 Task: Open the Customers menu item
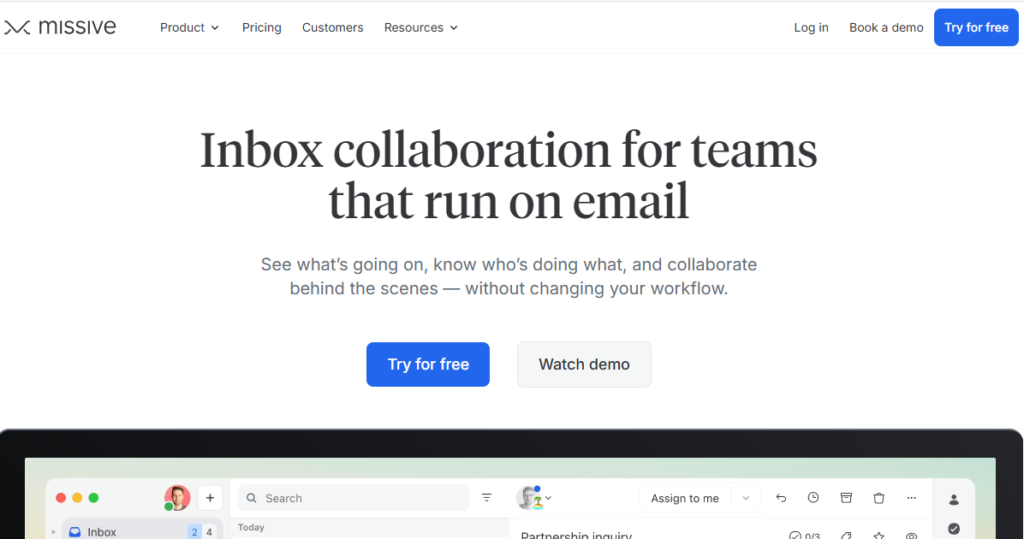tap(333, 27)
